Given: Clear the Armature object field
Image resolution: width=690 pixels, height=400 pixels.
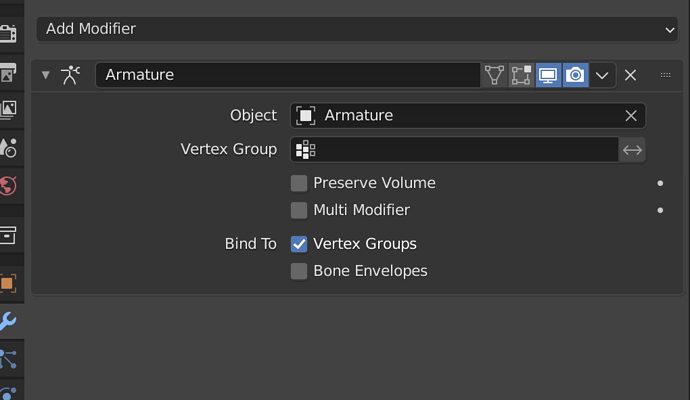Looking at the screenshot, I should [x=631, y=116].
